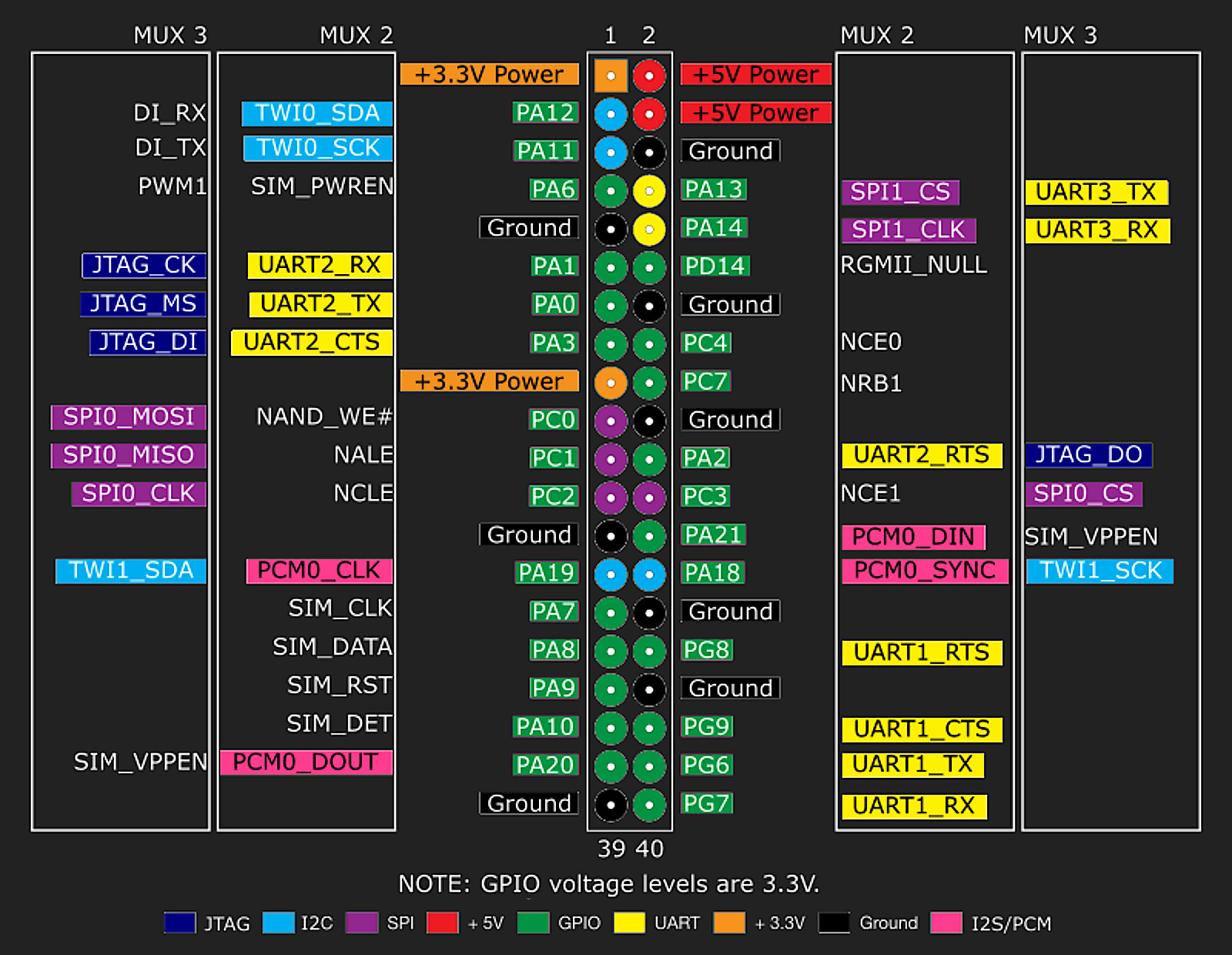Click the UART yellow legend swatch
Viewport: 1232px width, 955px height.
(629, 923)
